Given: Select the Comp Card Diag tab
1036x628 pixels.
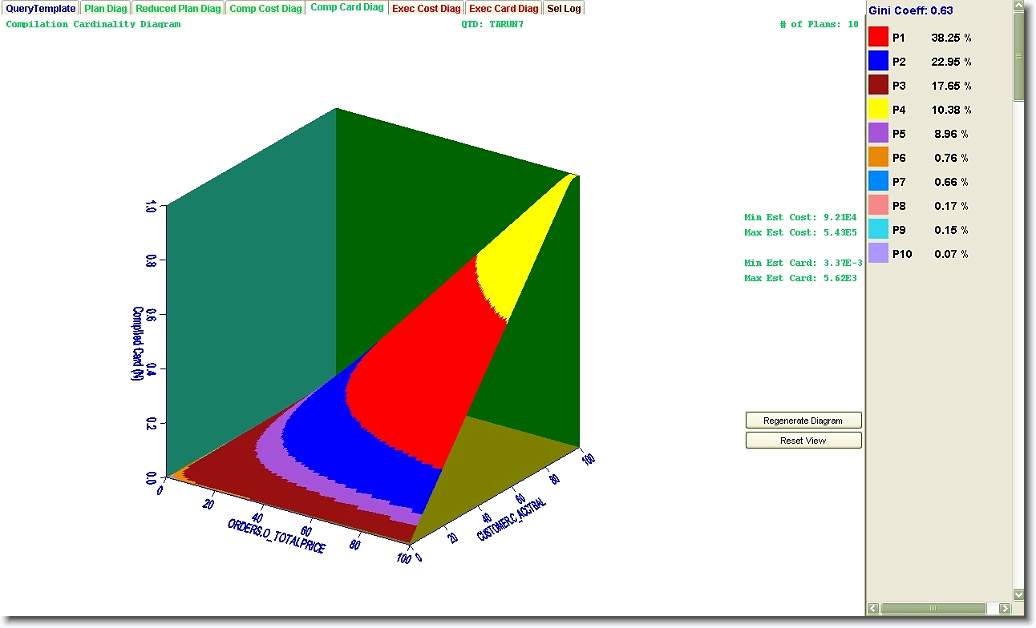Looking at the screenshot, I should [x=346, y=8].
